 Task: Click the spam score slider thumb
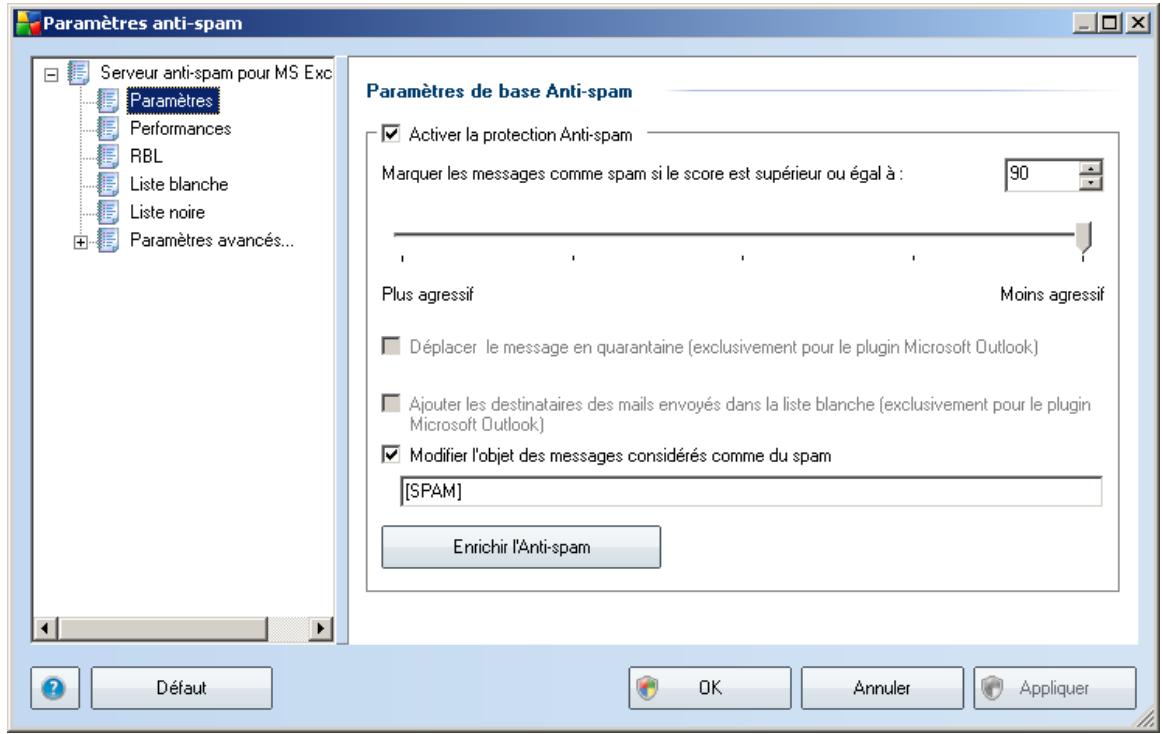tap(1083, 237)
